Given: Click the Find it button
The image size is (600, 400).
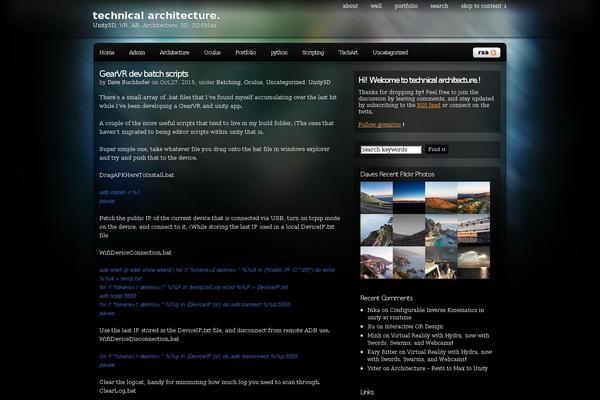Looking at the screenshot, I should pos(437,149).
